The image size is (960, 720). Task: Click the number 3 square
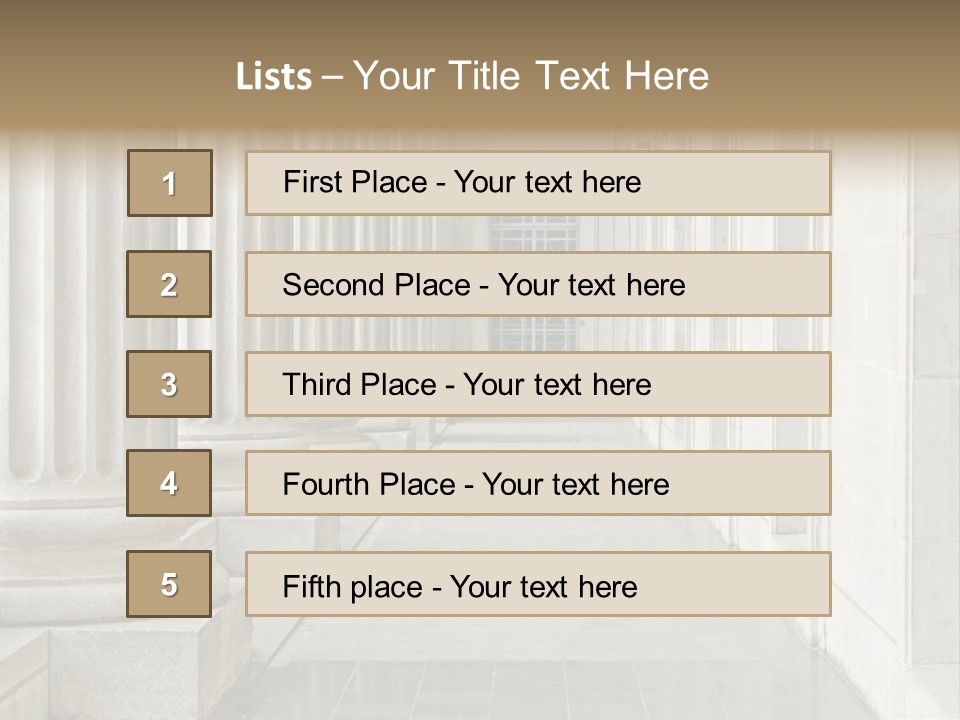169,384
